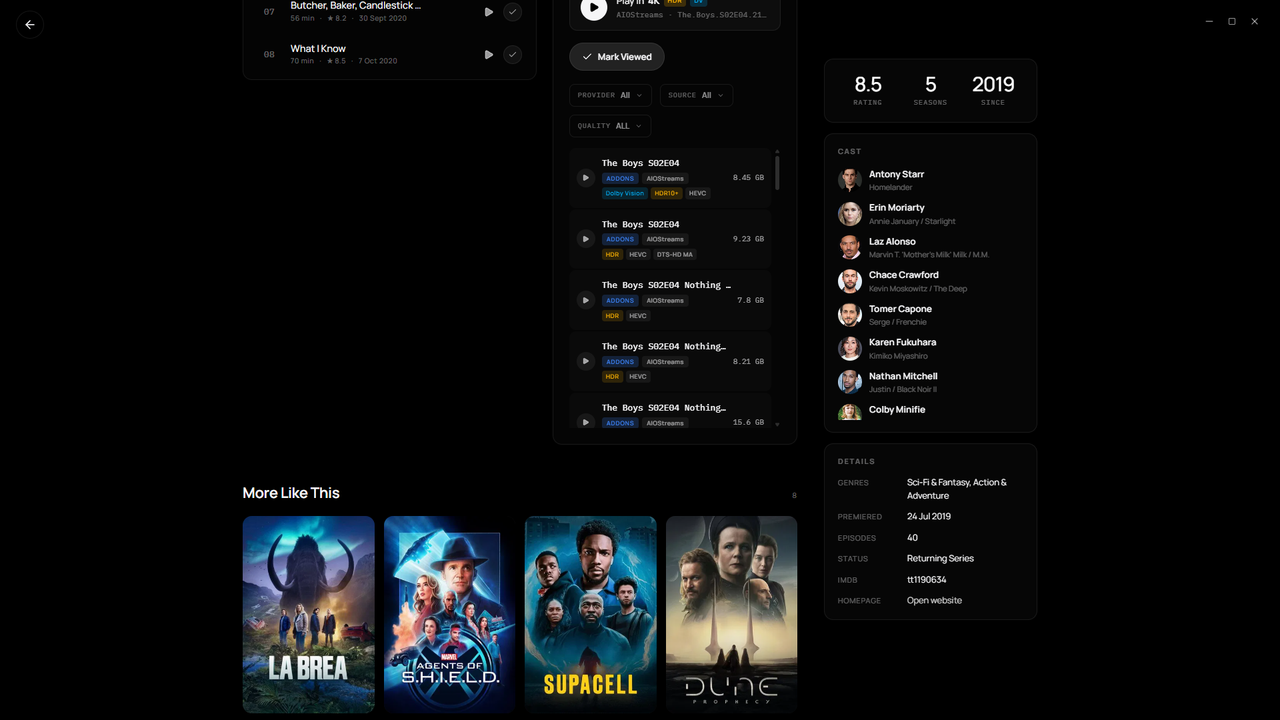Click the large Play in 4K play icon
Image resolution: width=1280 pixels, height=720 pixels.
594,8
